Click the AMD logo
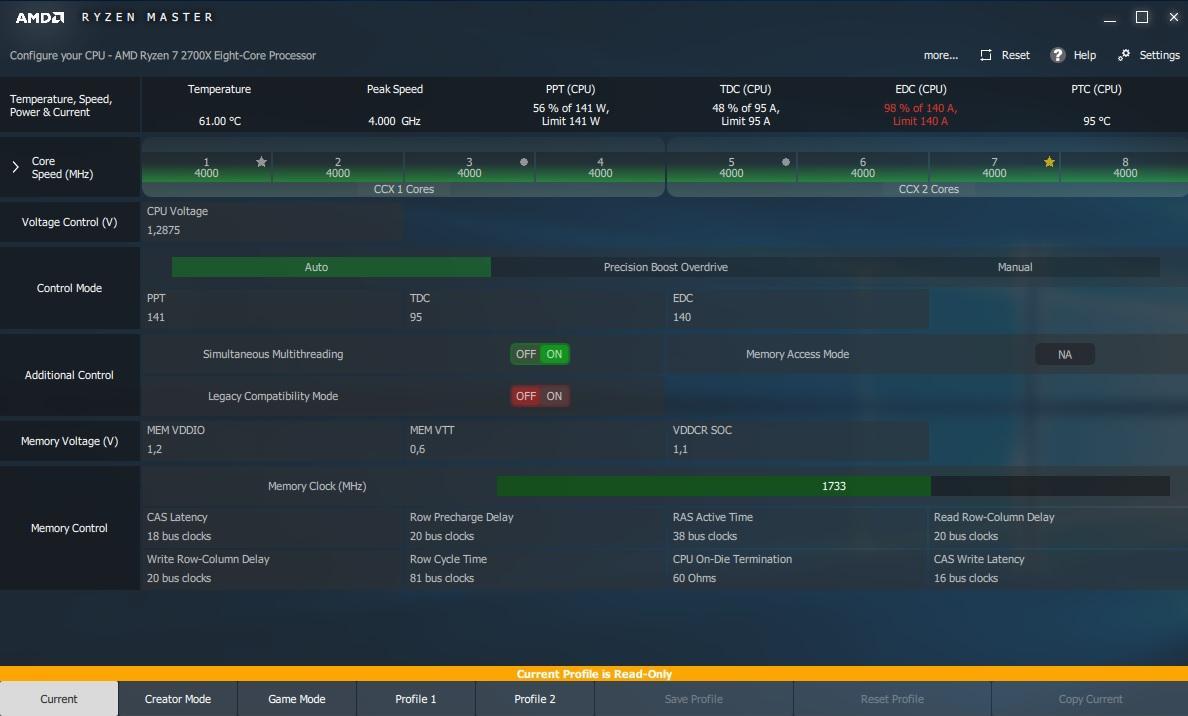Image resolution: width=1188 pixels, height=716 pixels. pyautogui.click(x=40, y=17)
